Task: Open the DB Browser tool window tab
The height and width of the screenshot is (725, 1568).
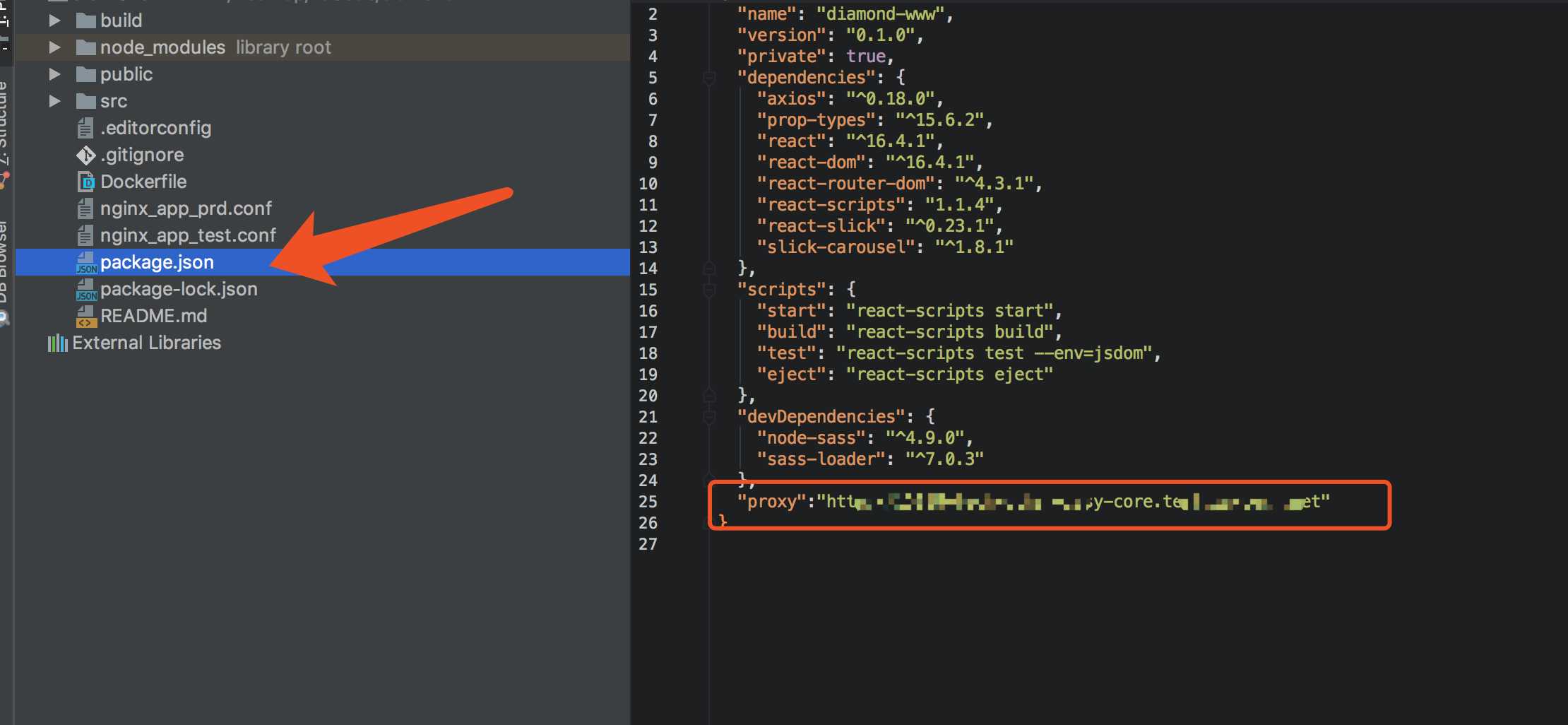Action: [x=5, y=261]
